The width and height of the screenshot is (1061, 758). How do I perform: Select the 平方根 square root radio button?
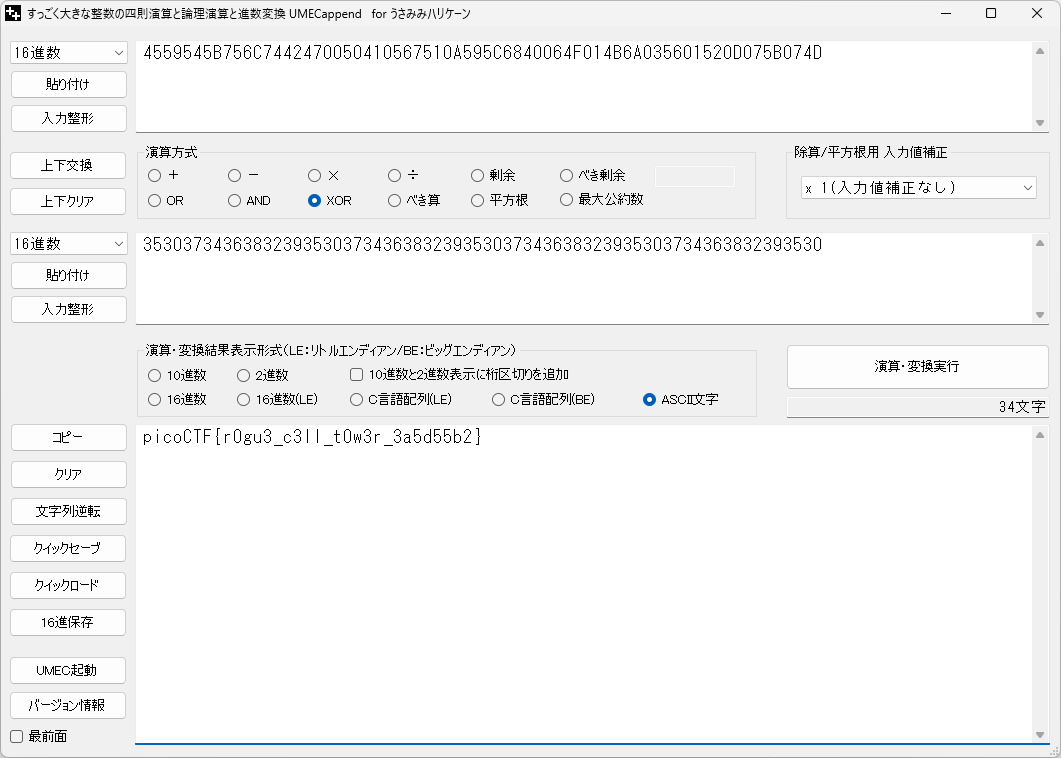[x=477, y=200]
